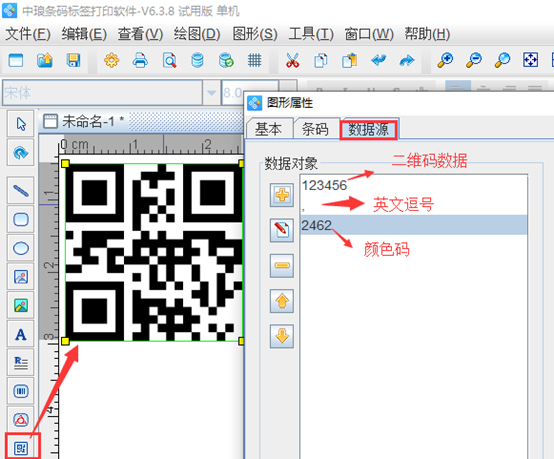Select the 2462 data object row
This screenshot has width=554, height=459.
[413, 225]
